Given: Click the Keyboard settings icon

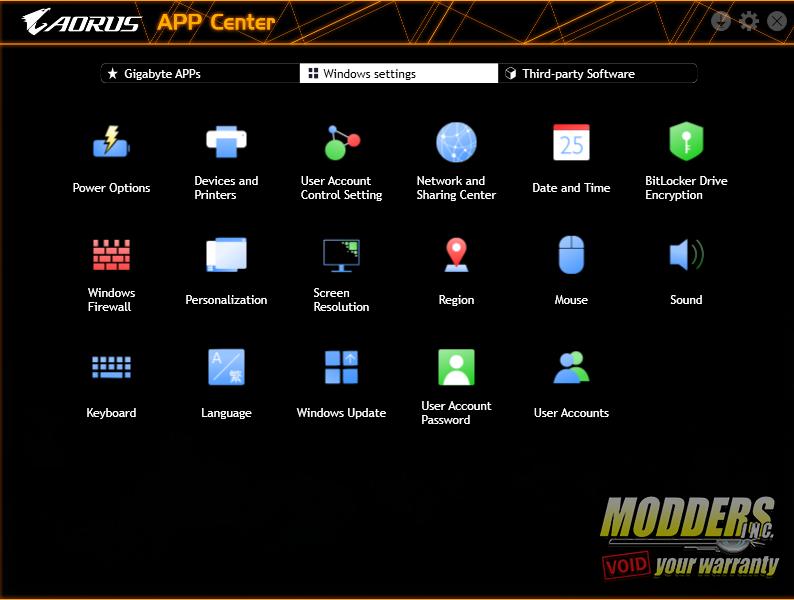Looking at the screenshot, I should click(111, 368).
